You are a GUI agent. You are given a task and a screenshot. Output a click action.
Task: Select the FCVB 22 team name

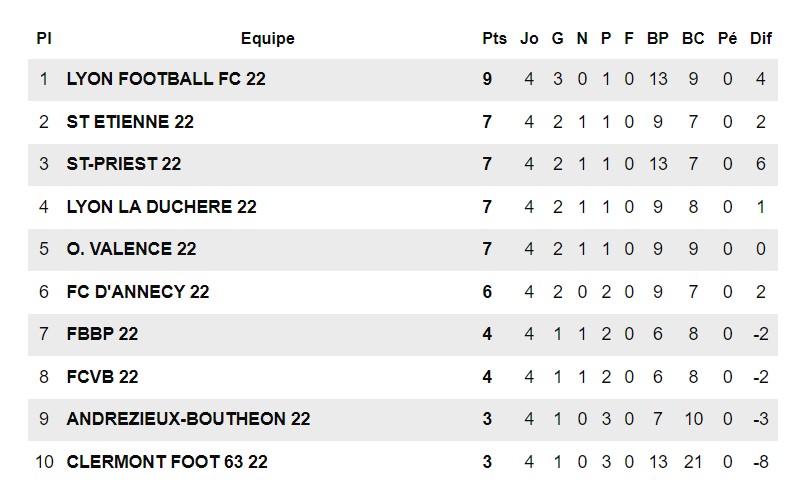click(x=102, y=377)
